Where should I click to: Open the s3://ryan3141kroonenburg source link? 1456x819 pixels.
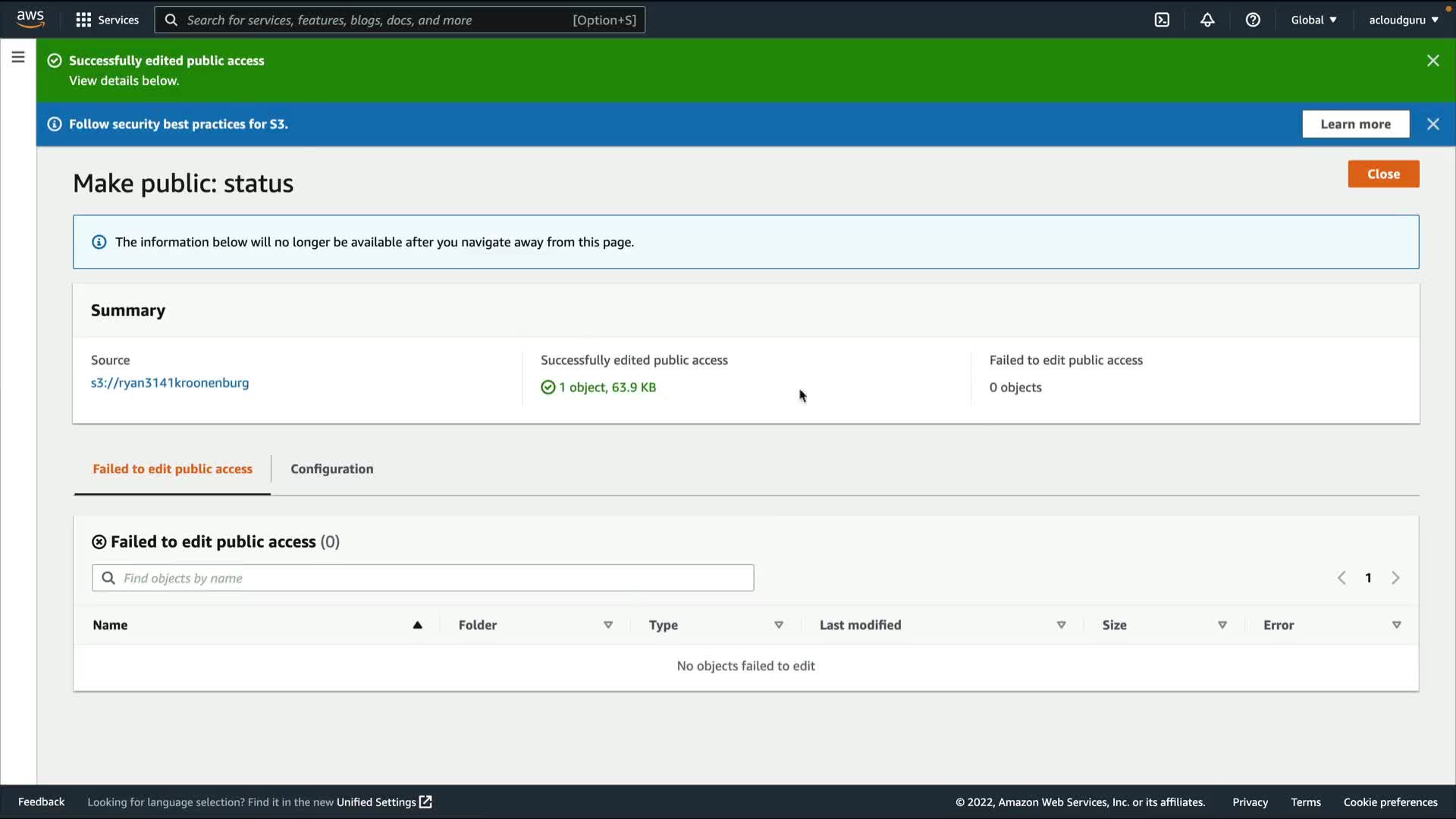pos(170,383)
